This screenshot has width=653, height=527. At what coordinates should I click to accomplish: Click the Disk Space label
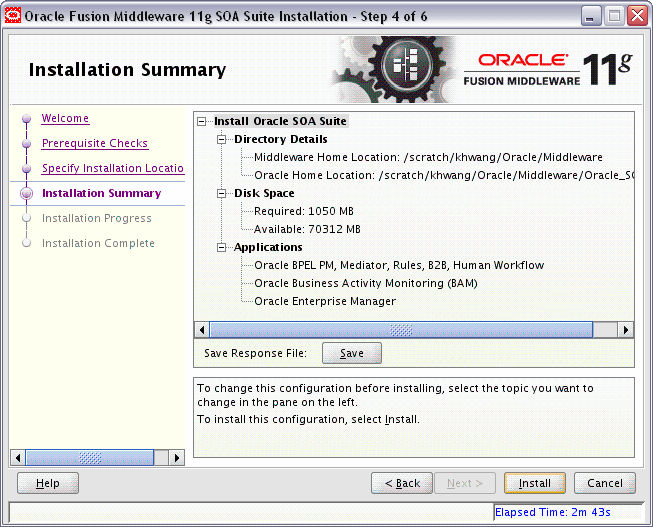pyautogui.click(x=264, y=194)
